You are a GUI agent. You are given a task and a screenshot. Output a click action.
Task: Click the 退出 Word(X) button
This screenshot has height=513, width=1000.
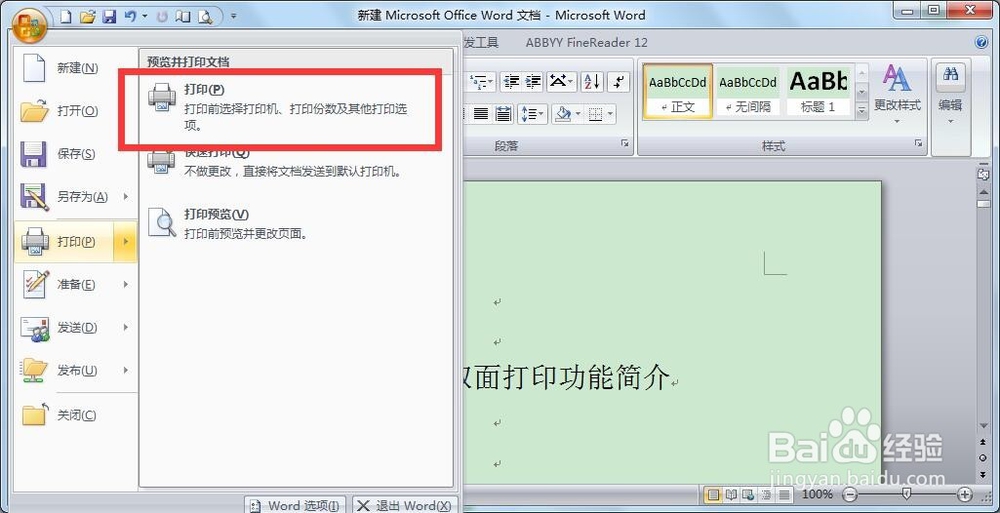tap(405, 505)
